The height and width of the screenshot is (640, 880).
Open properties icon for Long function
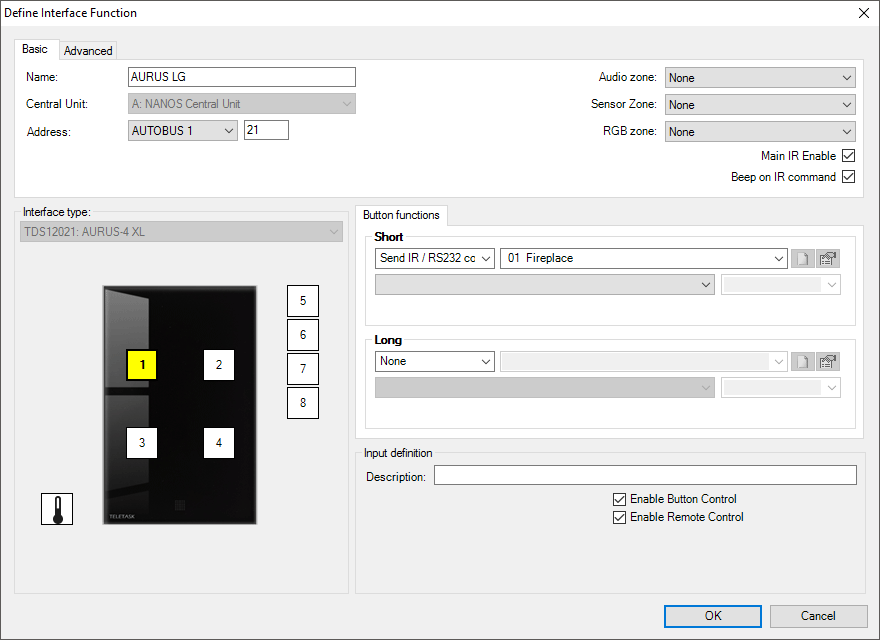[x=828, y=361]
